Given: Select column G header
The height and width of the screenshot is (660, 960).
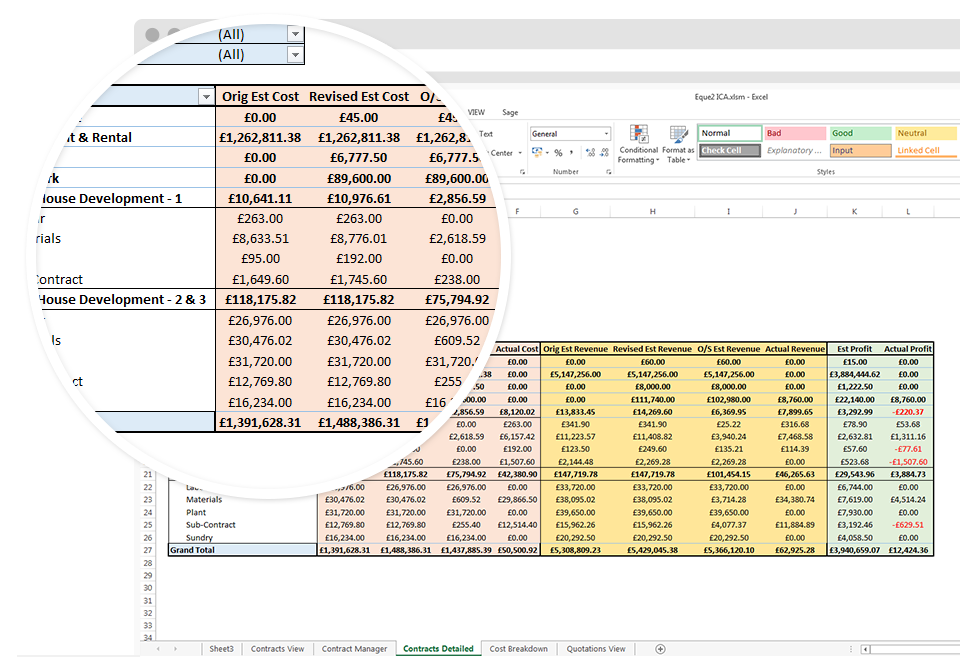Looking at the screenshot, I should pyautogui.click(x=576, y=211).
